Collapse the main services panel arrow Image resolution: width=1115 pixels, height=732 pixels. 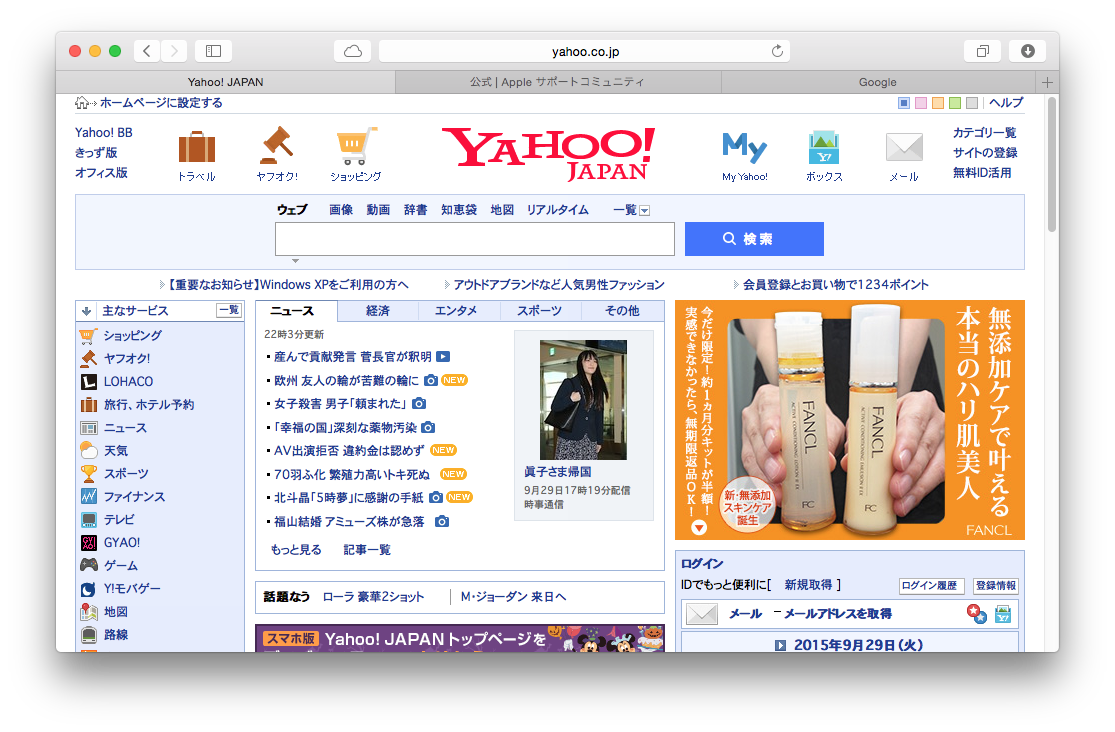[x=87, y=311]
